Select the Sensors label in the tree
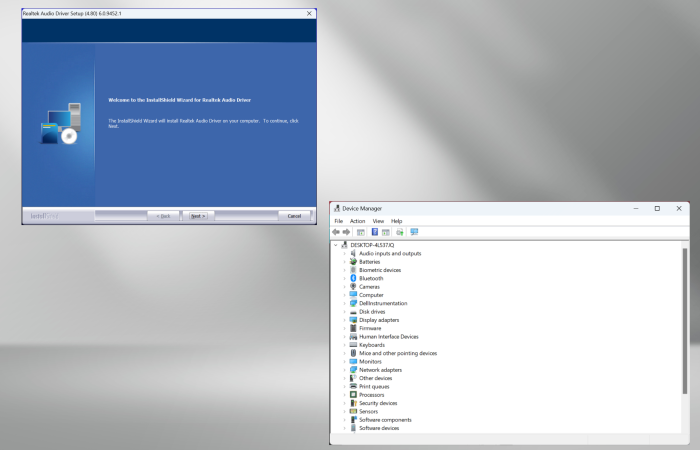Image resolution: width=700 pixels, height=450 pixels. pyautogui.click(x=368, y=412)
